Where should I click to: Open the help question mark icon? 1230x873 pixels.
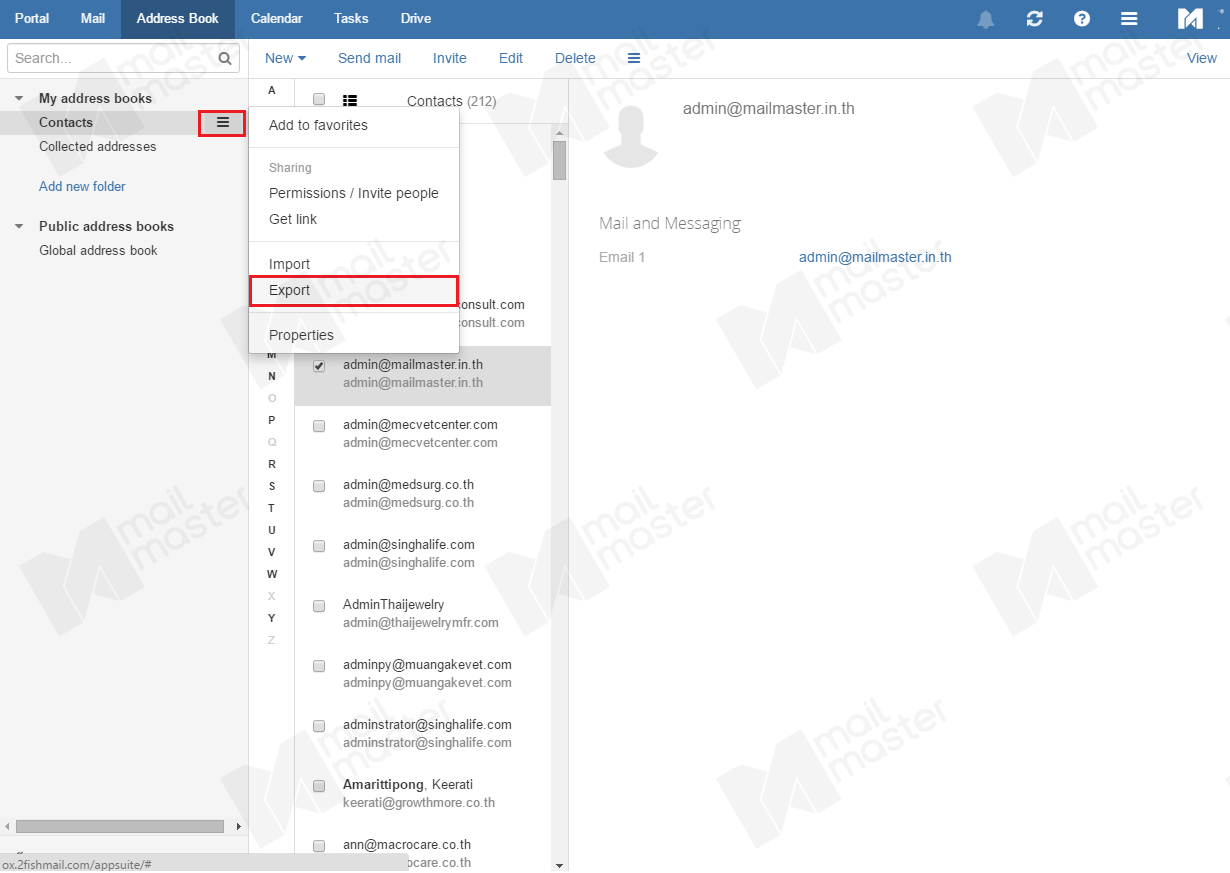coord(1082,19)
